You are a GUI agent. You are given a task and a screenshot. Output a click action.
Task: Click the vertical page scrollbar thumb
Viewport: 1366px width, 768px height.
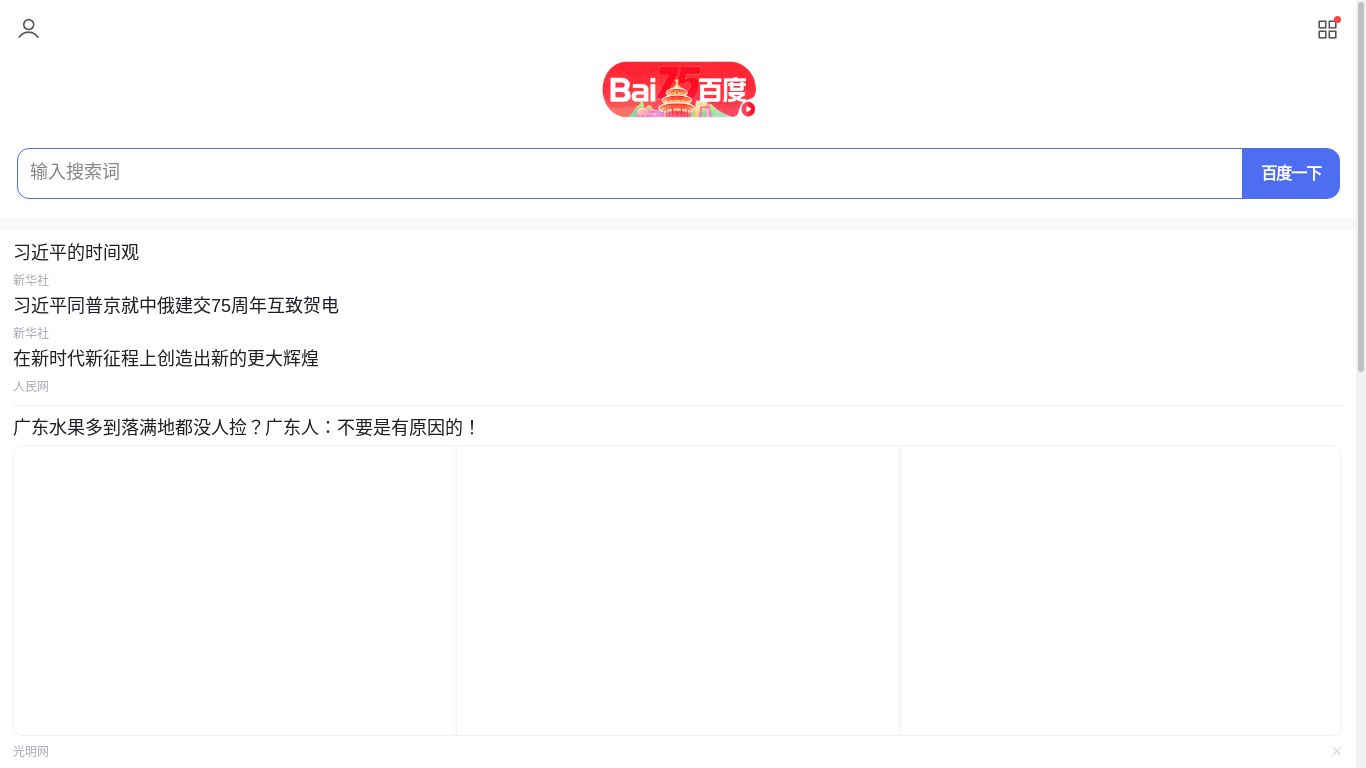[1361, 187]
